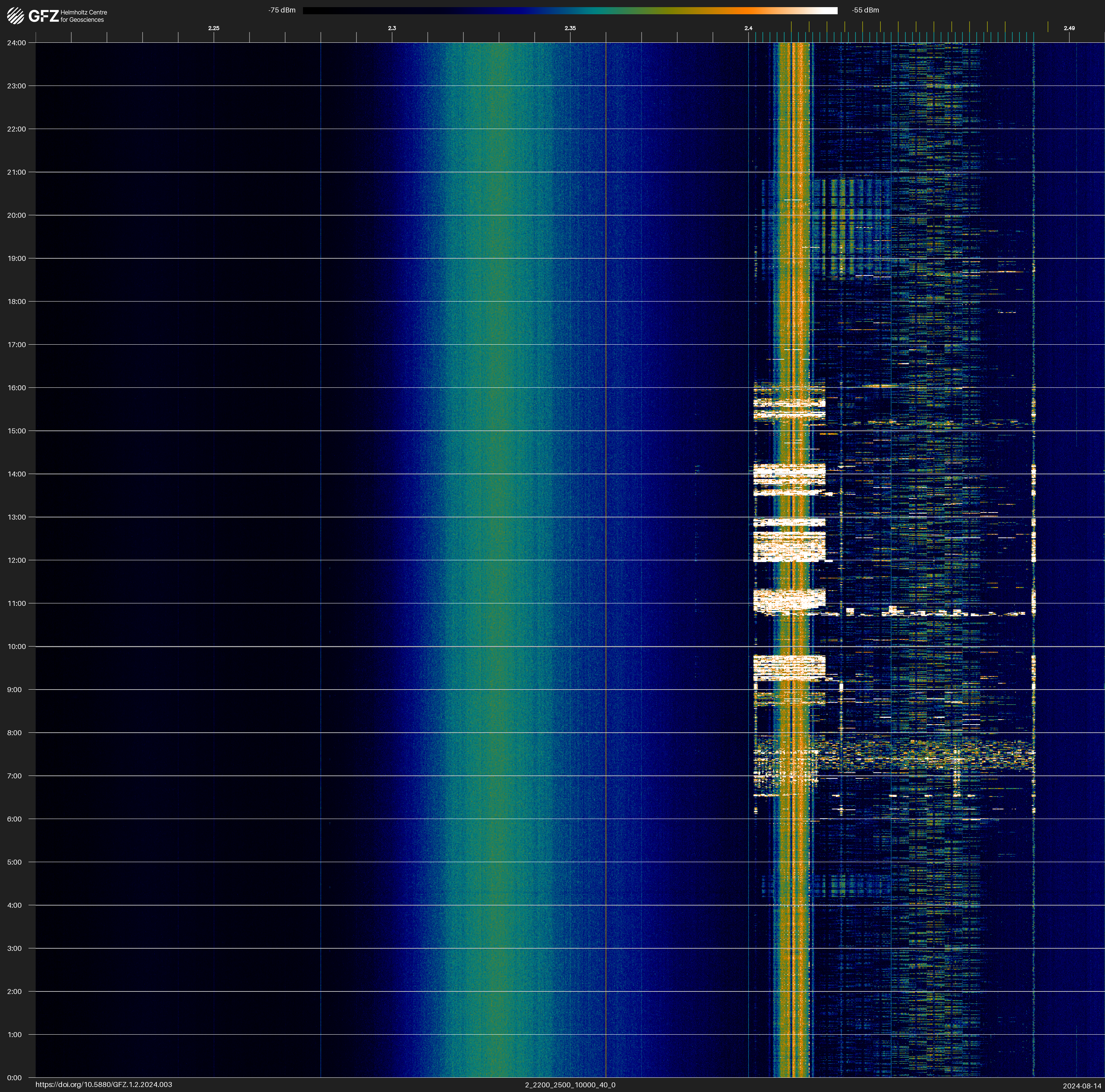1105x1092 pixels.
Task: Click the 2_2200_2500_10000_40_0 filename text
Action: [x=570, y=1085]
